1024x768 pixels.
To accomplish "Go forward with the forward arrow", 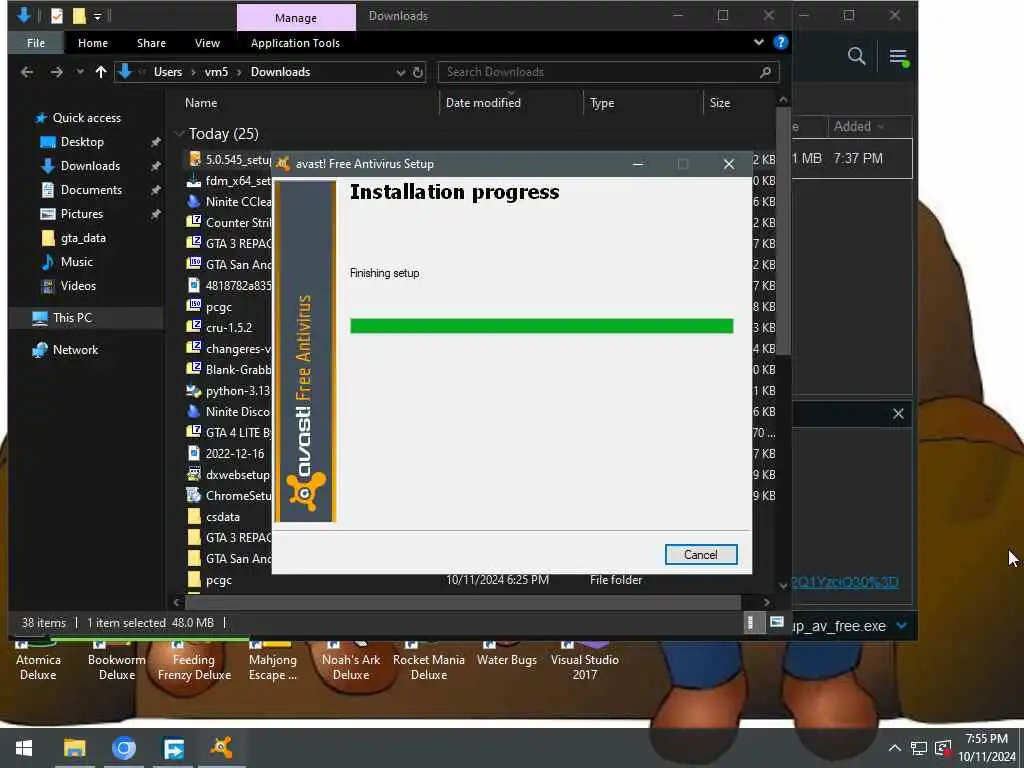I will click(57, 72).
